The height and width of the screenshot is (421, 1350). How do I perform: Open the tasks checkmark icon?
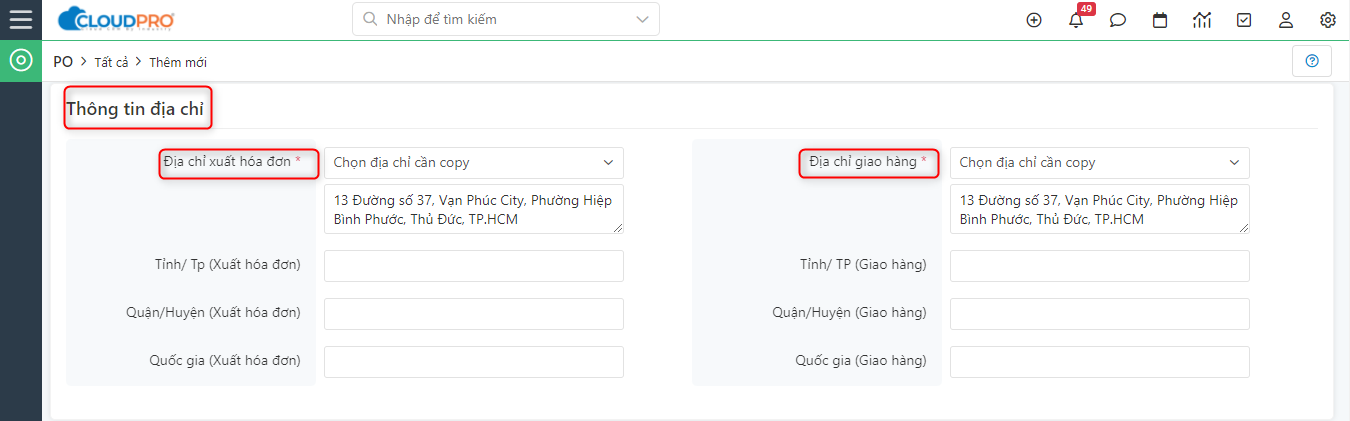(x=1244, y=20)
